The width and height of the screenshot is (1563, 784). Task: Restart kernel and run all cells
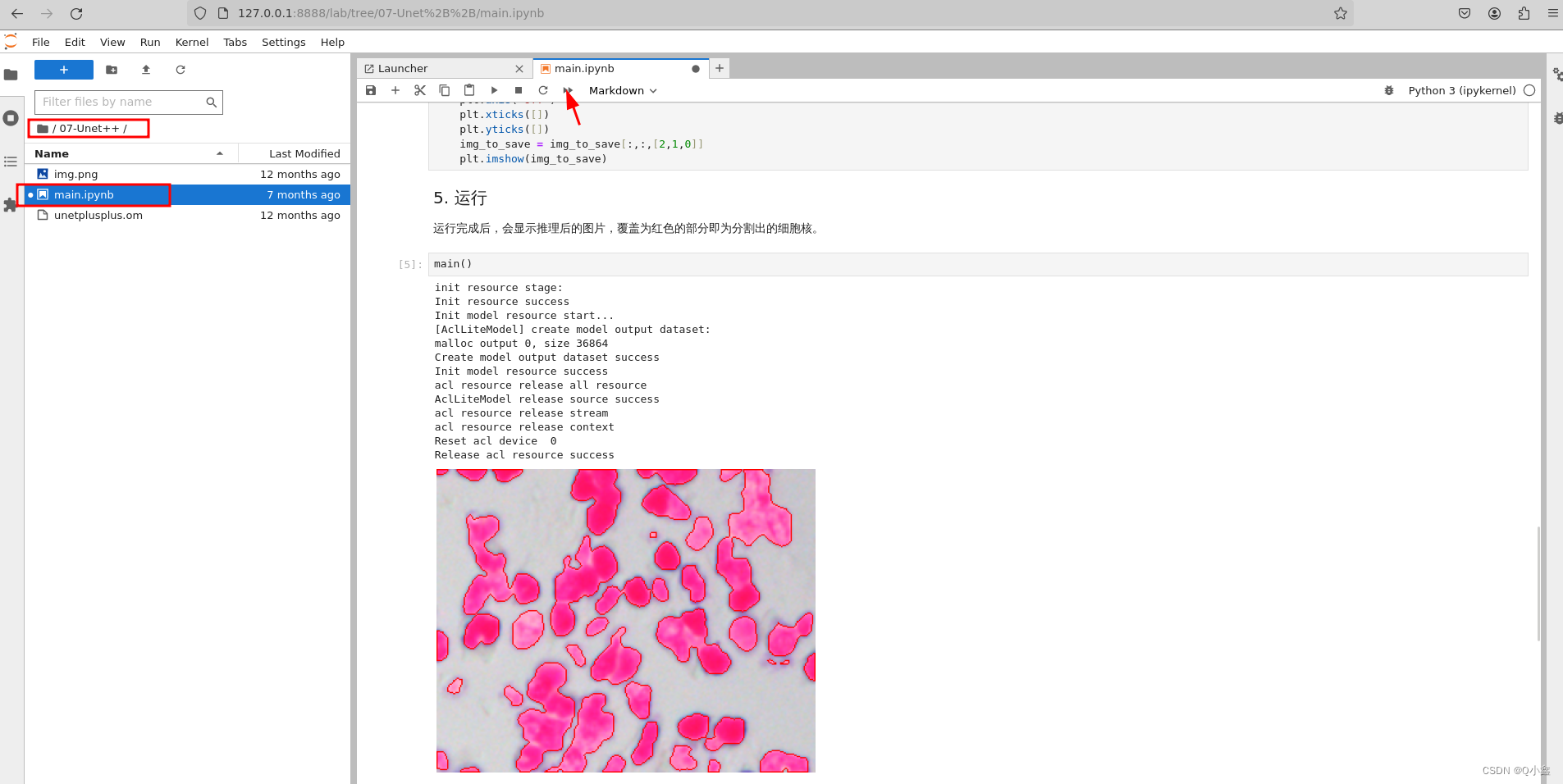[568, 90]
